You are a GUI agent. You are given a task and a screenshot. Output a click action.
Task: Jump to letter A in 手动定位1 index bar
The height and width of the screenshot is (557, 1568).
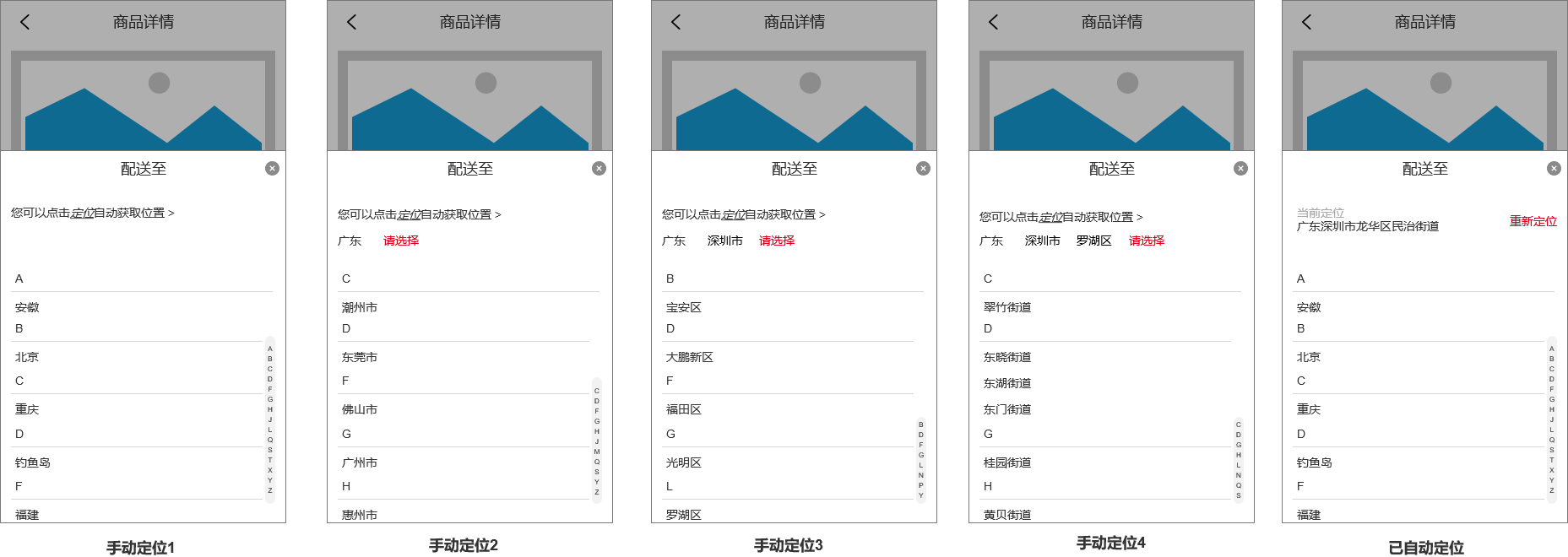[x=270, y=349]
